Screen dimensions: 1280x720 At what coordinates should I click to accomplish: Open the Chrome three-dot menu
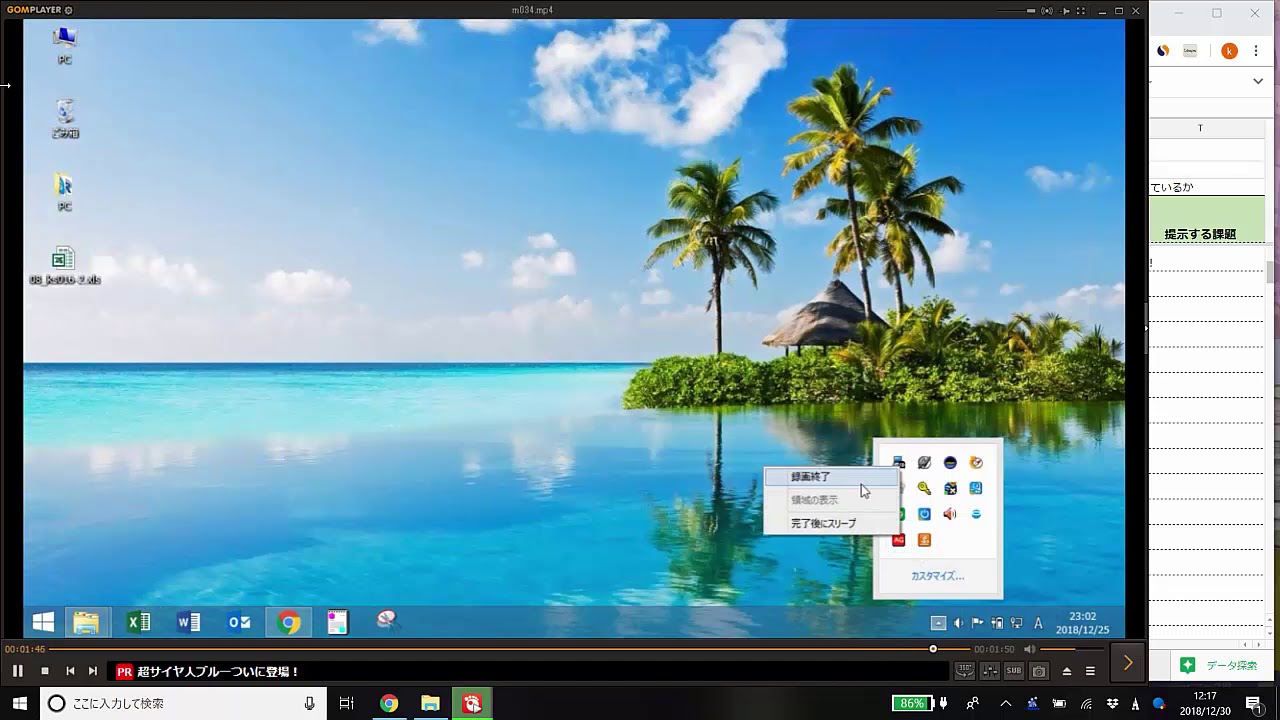[x=1256, y=51]
